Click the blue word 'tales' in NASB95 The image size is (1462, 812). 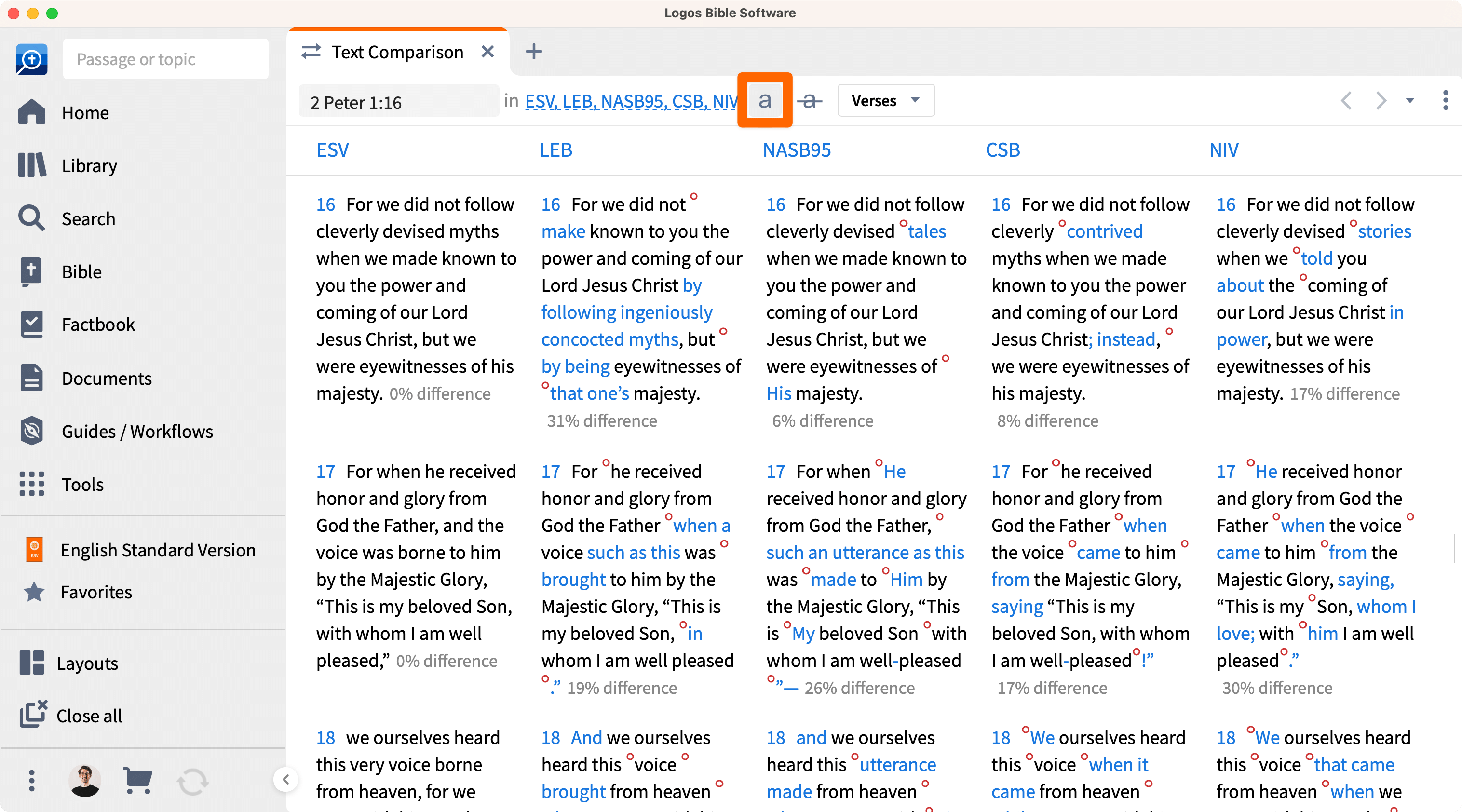click(x=927, y=231)
